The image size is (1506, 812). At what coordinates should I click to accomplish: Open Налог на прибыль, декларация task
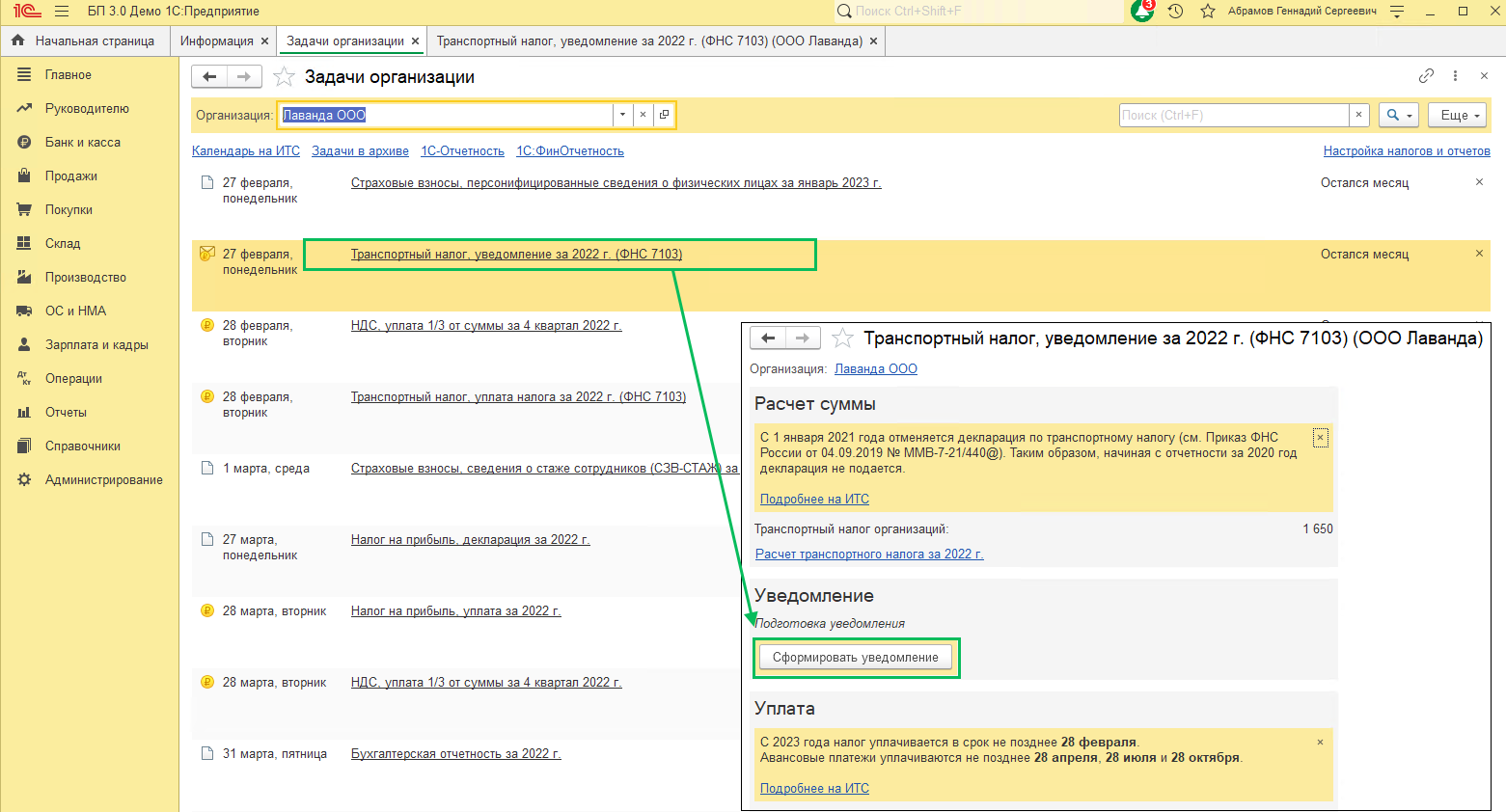(470, 540)
